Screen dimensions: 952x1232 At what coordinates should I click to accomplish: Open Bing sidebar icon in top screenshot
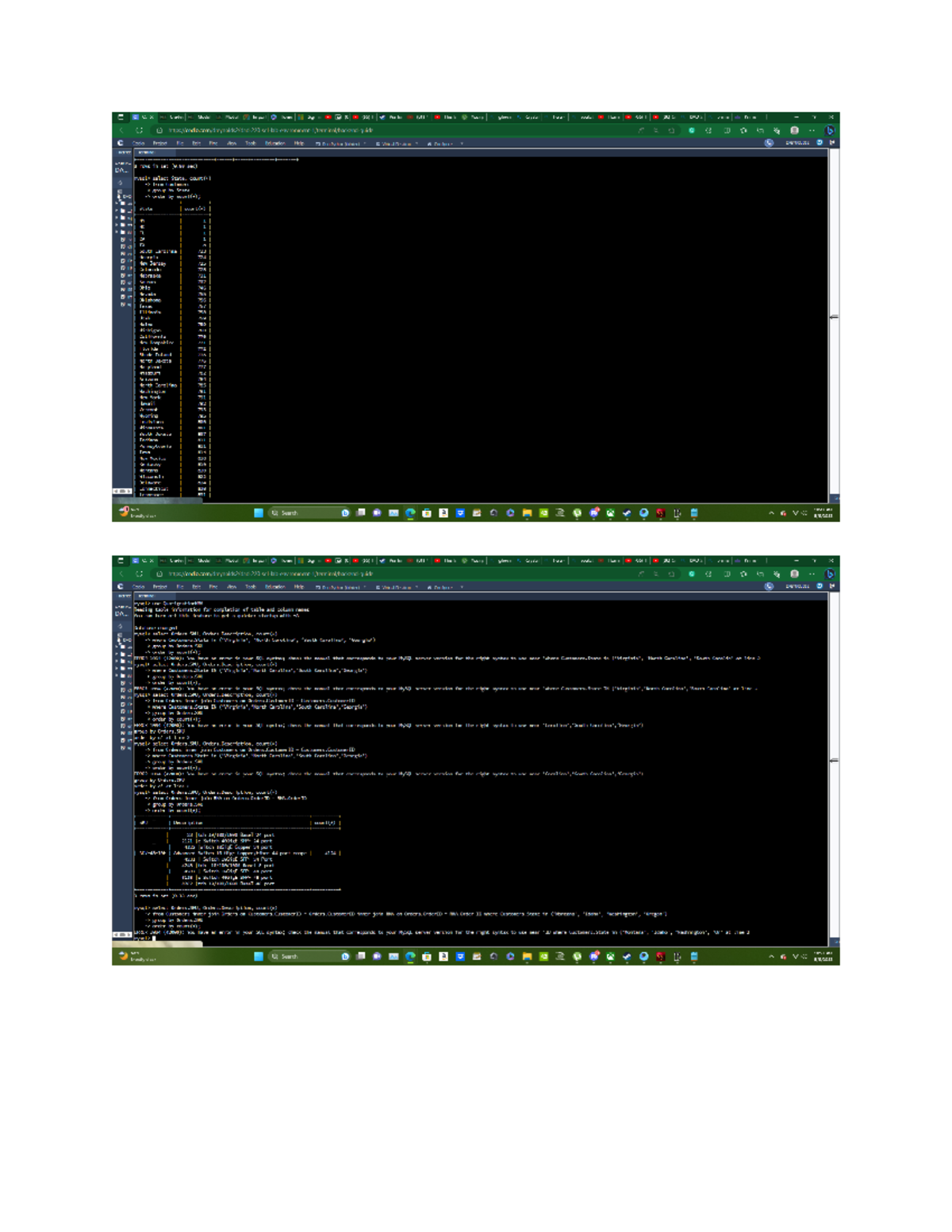pos(830,130)
